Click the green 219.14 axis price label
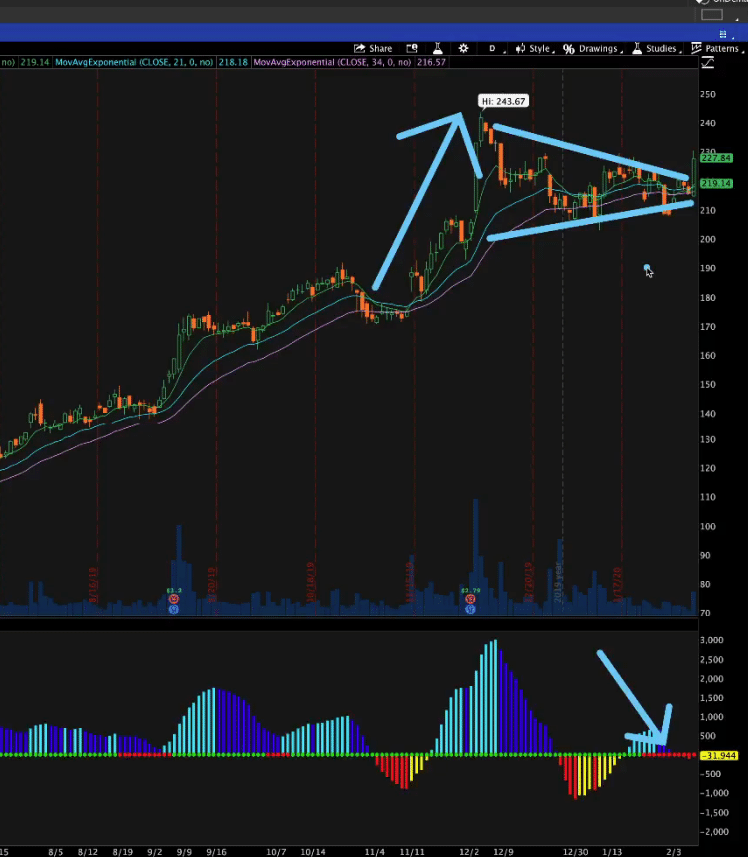This screenshot has height=857, width=748. click(x=716, y=183)
